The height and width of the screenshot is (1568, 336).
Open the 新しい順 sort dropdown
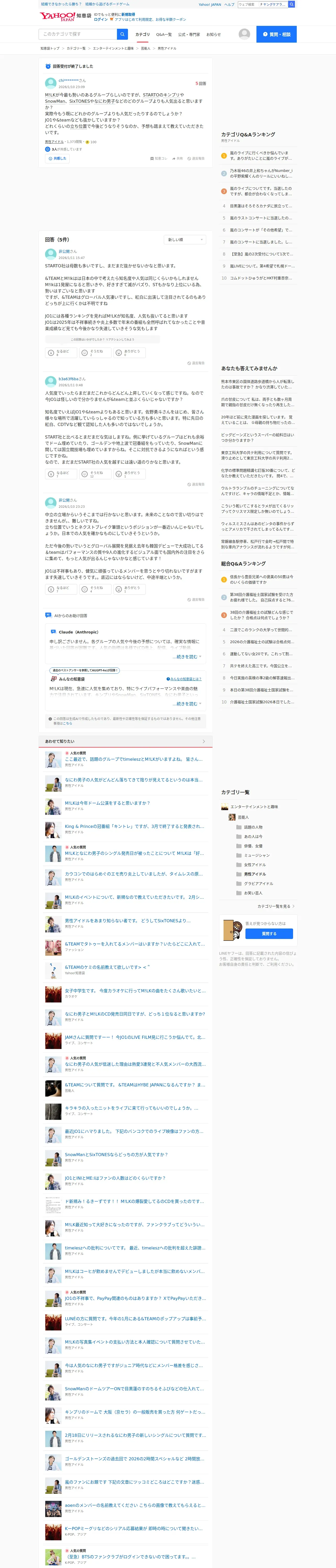coord(185,240)
